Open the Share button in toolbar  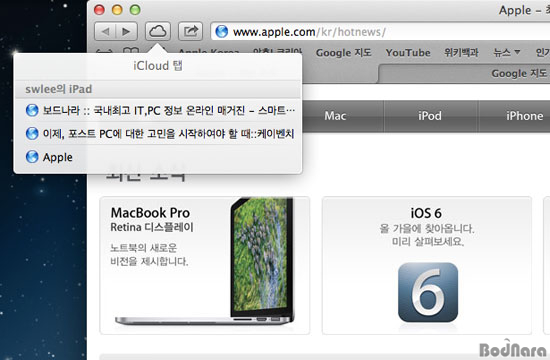pos(190,31)
